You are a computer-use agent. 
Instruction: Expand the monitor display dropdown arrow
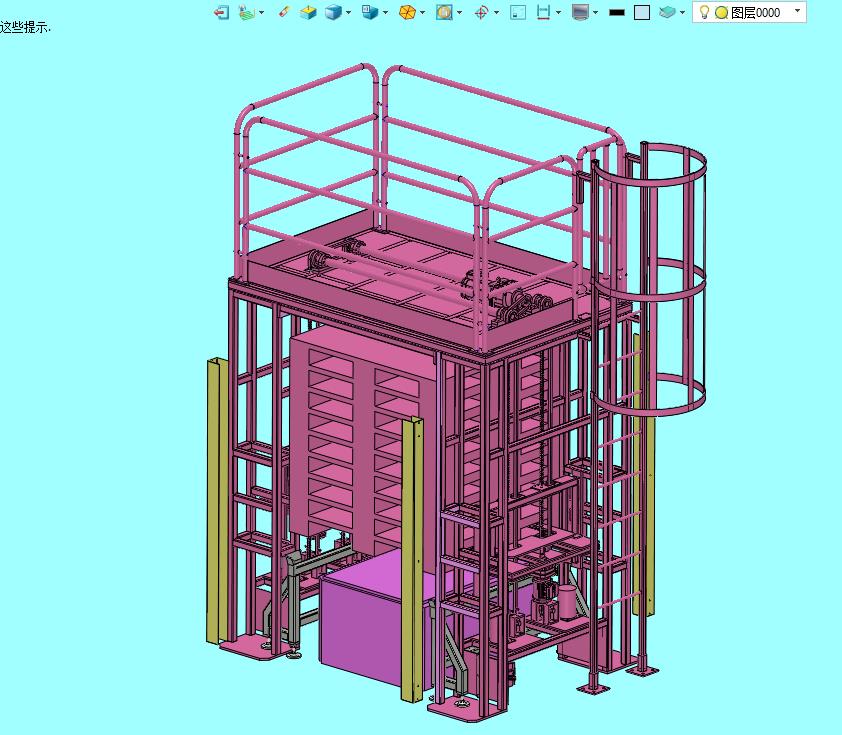(x=596, y=12)
